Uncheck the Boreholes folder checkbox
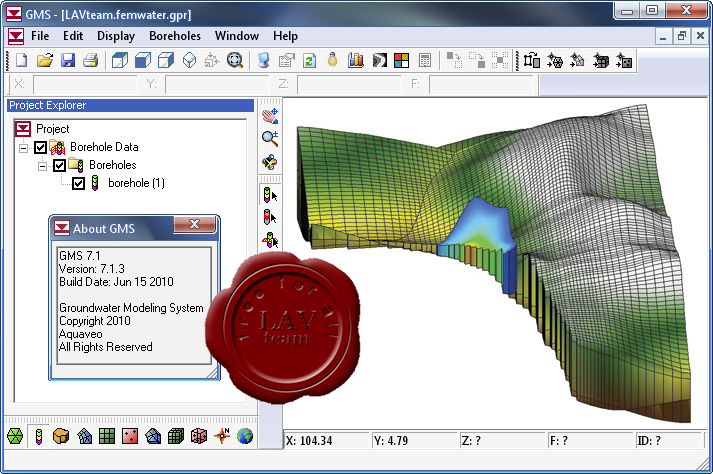The width and height of the screenshot is (713, 474). pyautogui.click(x=60, y=165)
